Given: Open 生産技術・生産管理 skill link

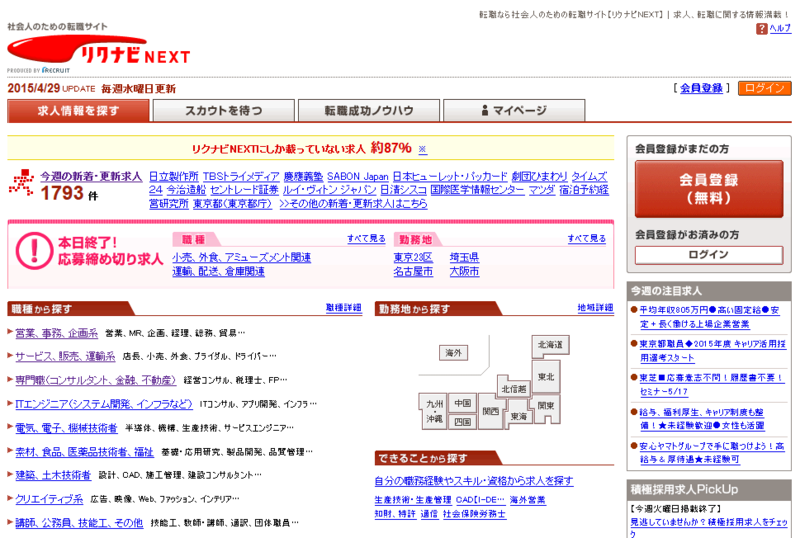Looking at the screenshot, I should (x=413, y=500).
